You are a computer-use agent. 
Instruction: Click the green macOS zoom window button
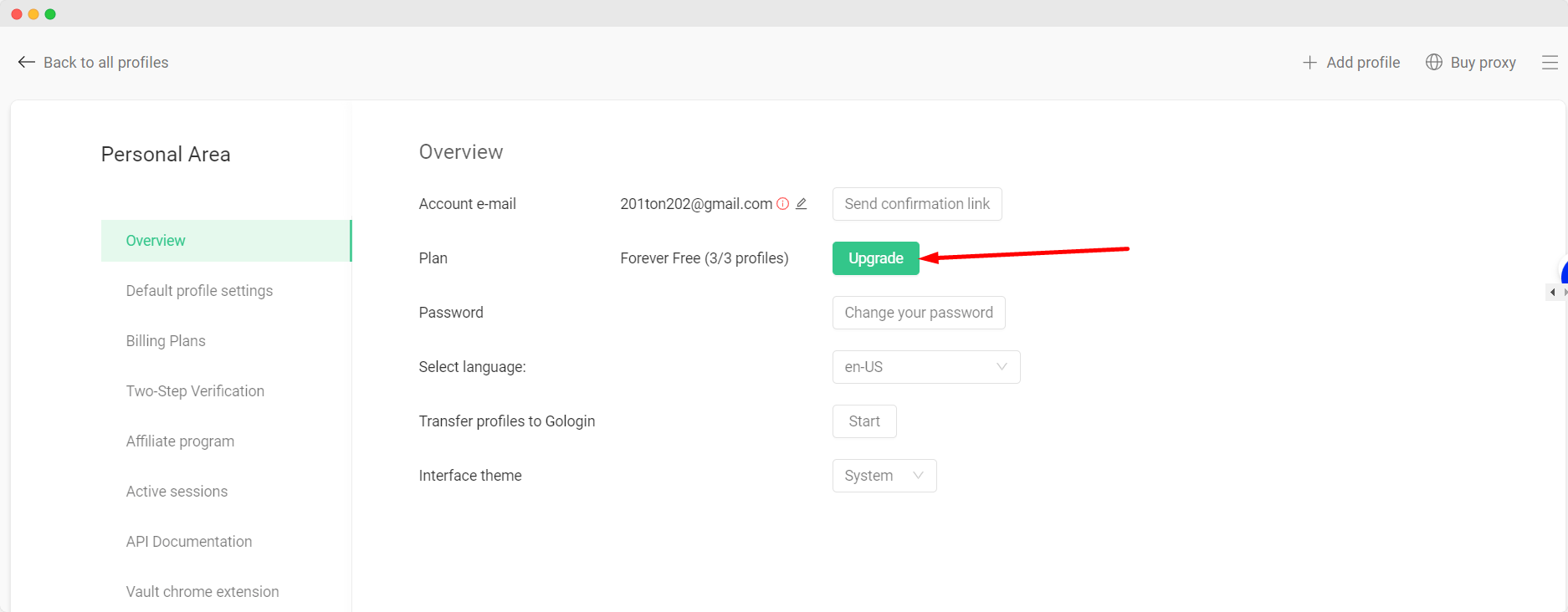click(50, 14)
